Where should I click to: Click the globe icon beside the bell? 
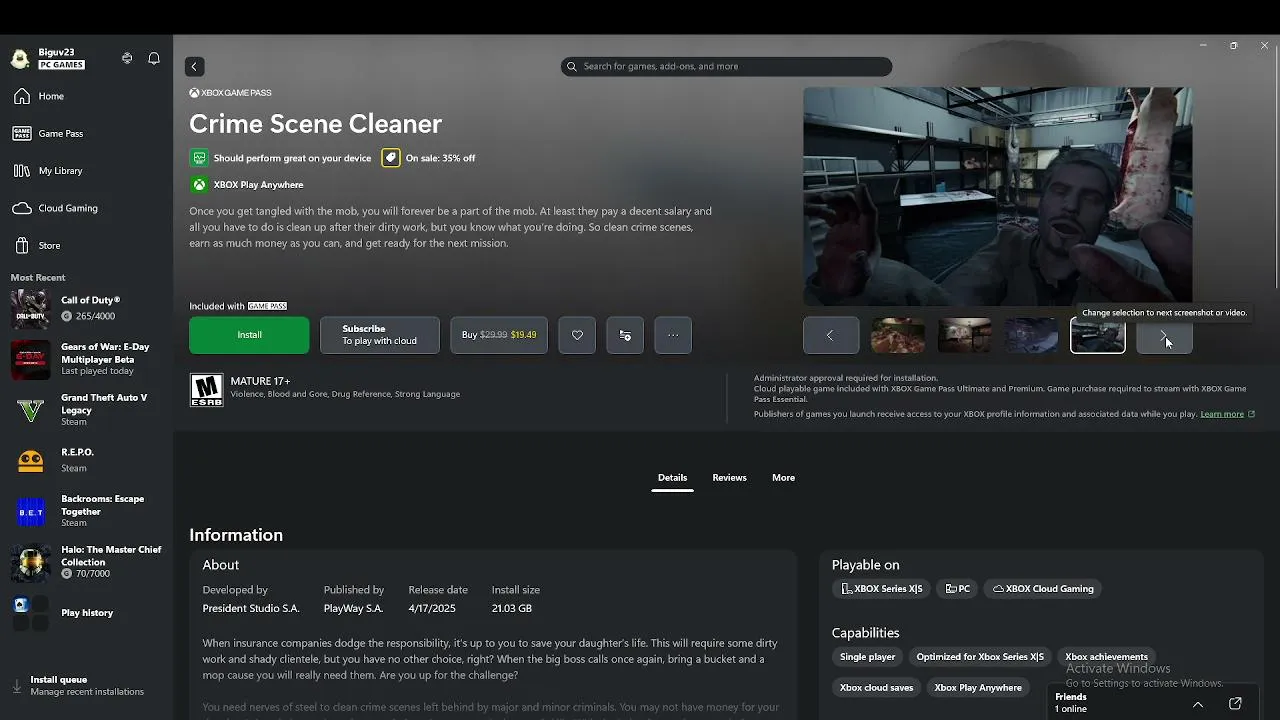tap(127, 58)
